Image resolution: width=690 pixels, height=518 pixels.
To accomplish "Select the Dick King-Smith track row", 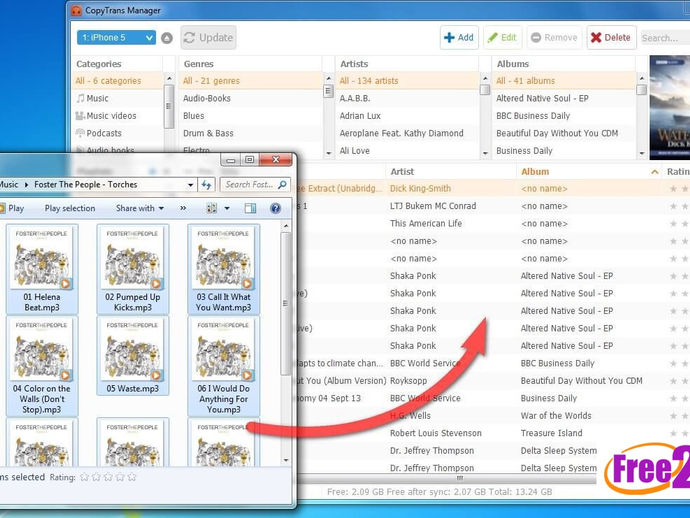I will tap(492, 189).
